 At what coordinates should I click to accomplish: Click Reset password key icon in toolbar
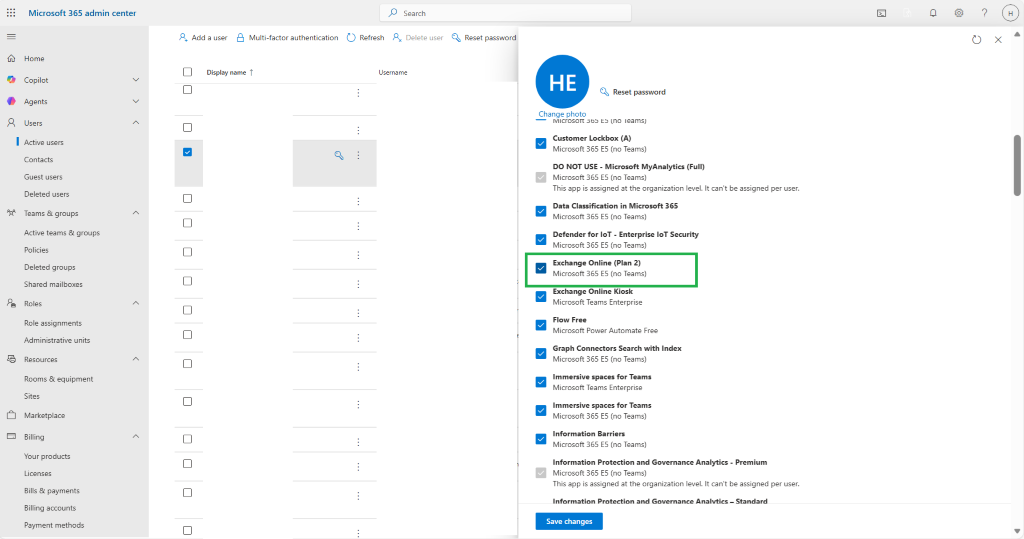(456, 37)
